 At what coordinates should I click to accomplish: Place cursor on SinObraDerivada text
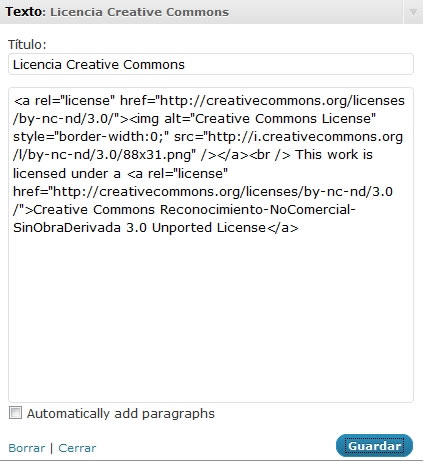pos(67,228)
